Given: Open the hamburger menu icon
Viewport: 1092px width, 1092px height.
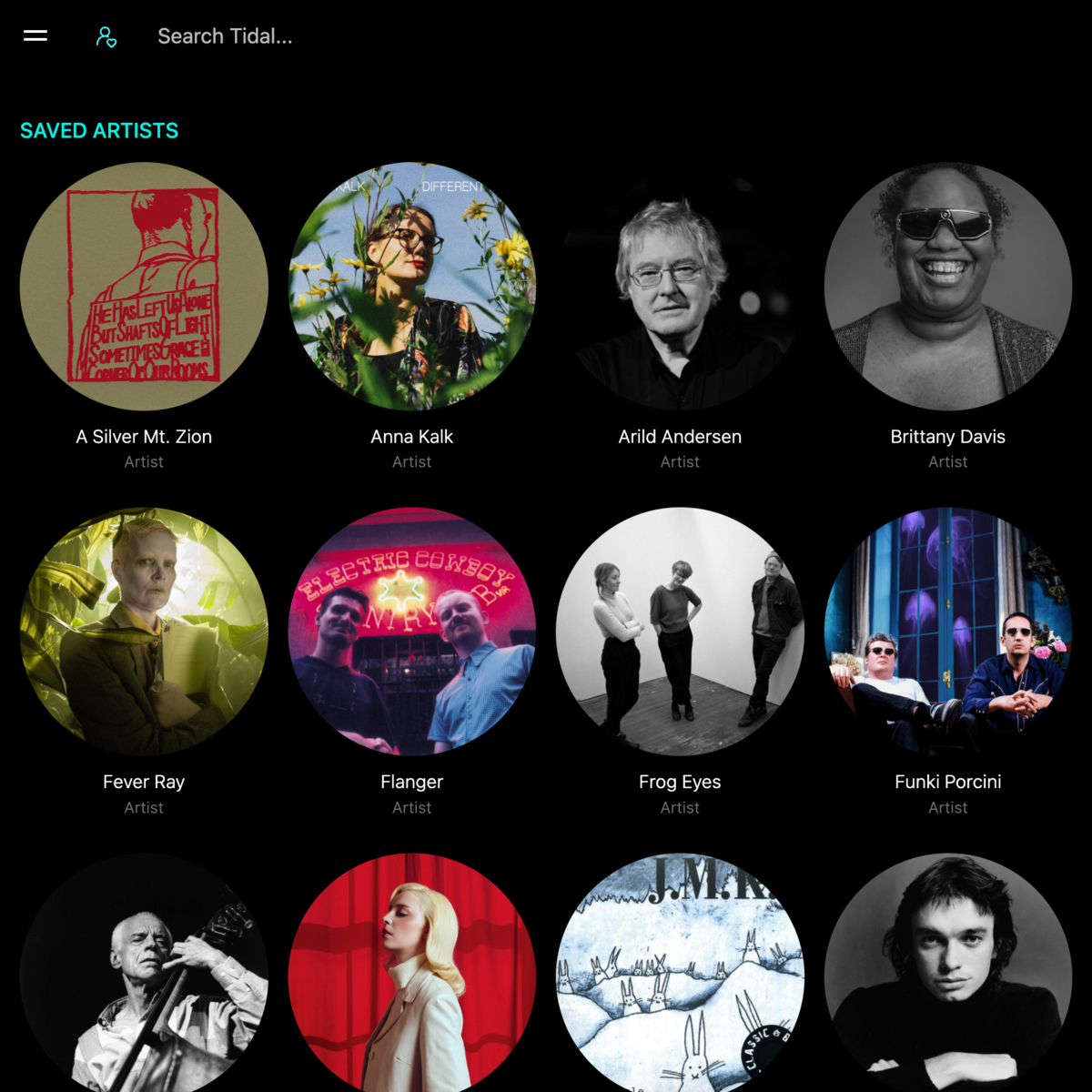Looking at the screenshot, I should pyautogui.click(x=35, y=35).
